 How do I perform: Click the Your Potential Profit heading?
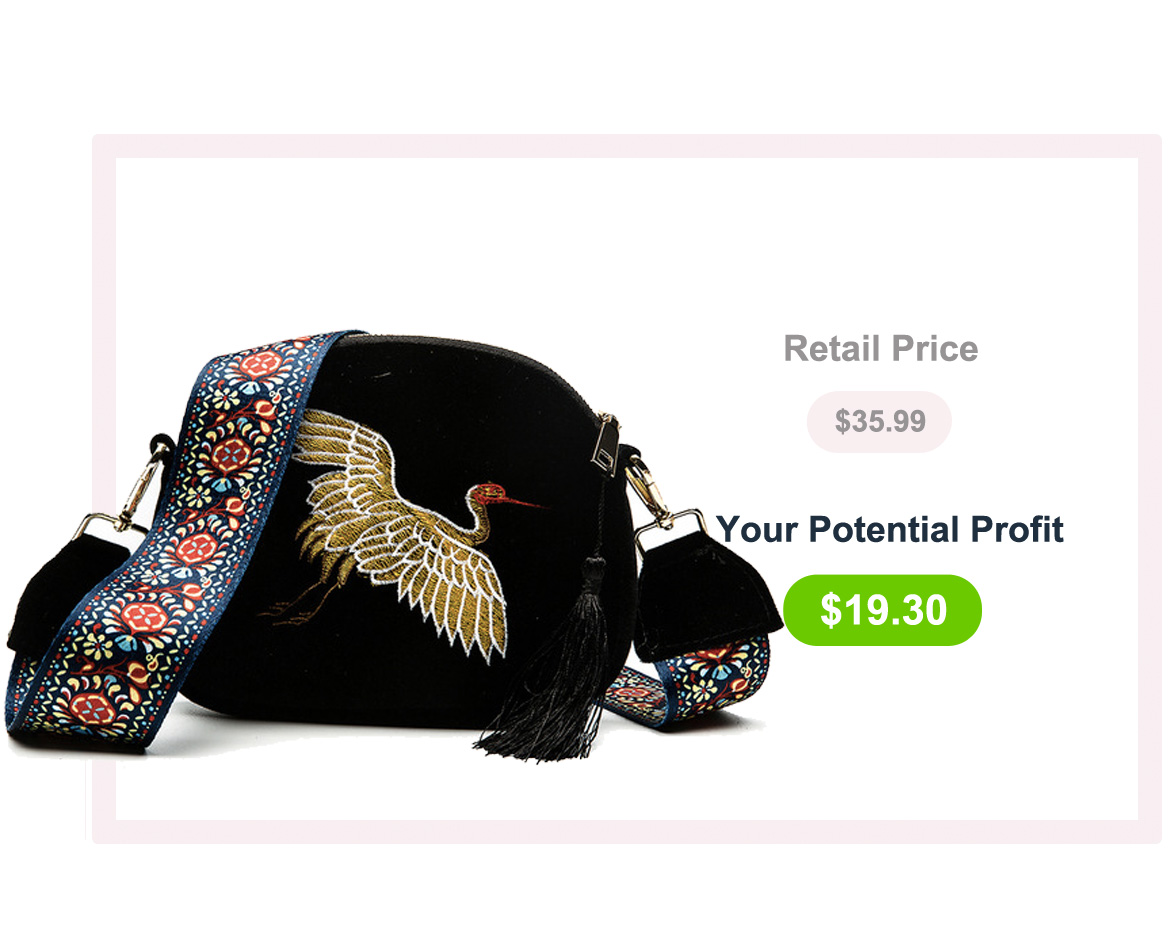coord(889,530)
